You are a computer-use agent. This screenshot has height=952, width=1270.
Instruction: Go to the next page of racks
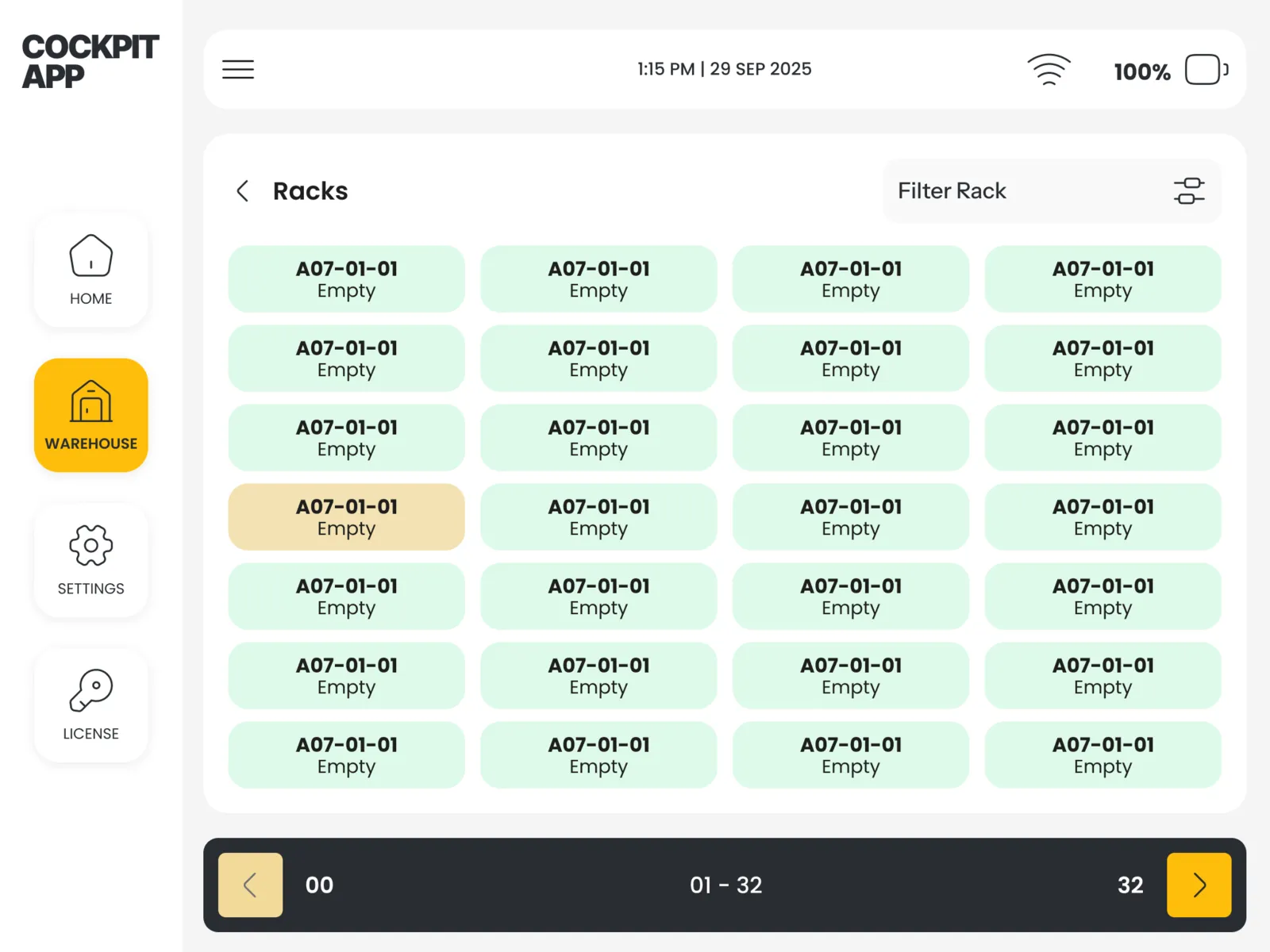point(1199,885)
